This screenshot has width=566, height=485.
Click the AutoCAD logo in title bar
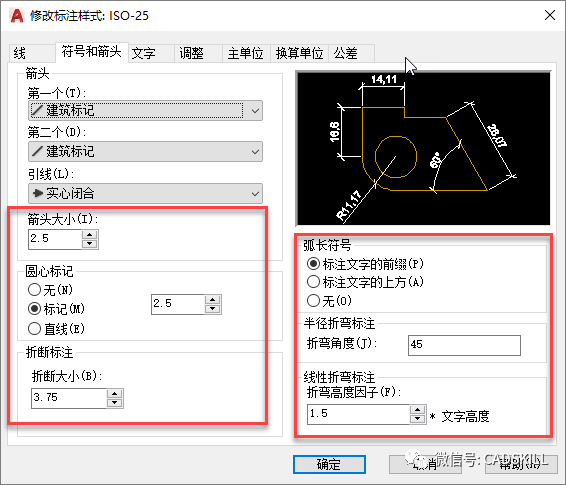17,16
